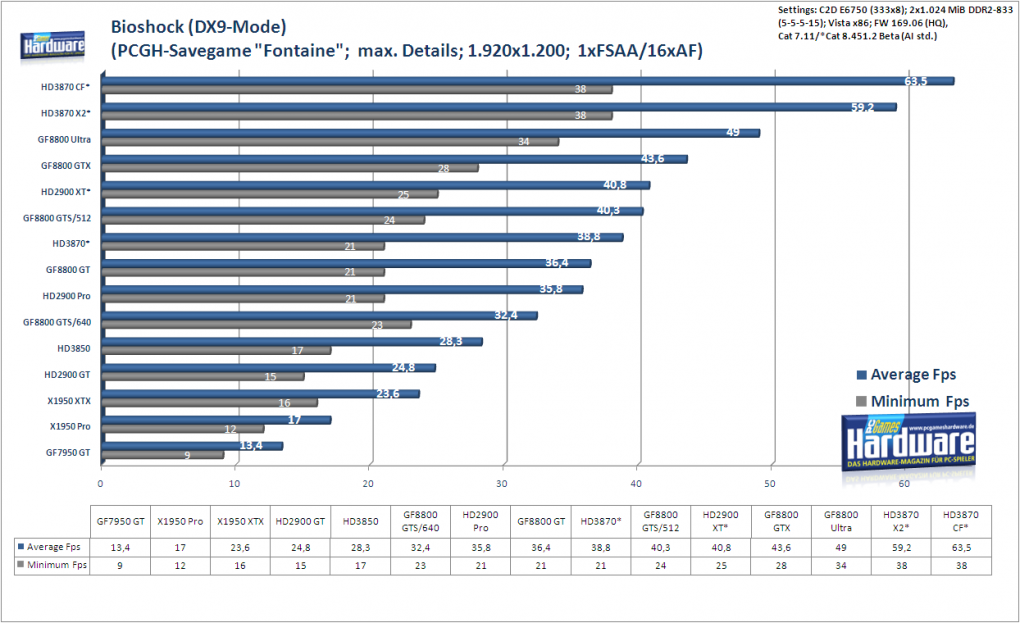1020x623 pixels.
Task: Click the GF8800 Ultra column header in table
Action: click(841, 522)
